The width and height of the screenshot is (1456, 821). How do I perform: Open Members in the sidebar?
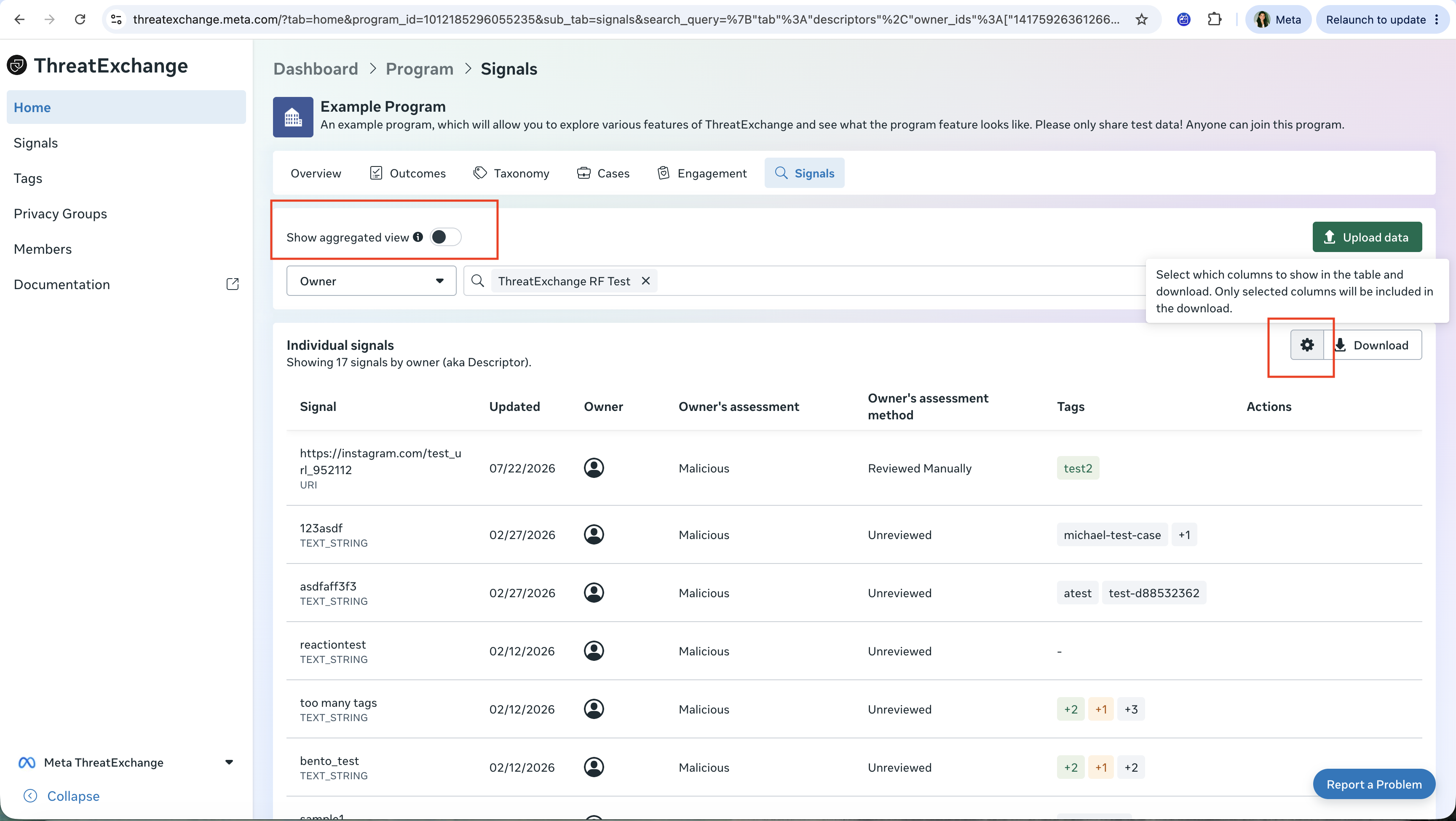coord(126,249)
